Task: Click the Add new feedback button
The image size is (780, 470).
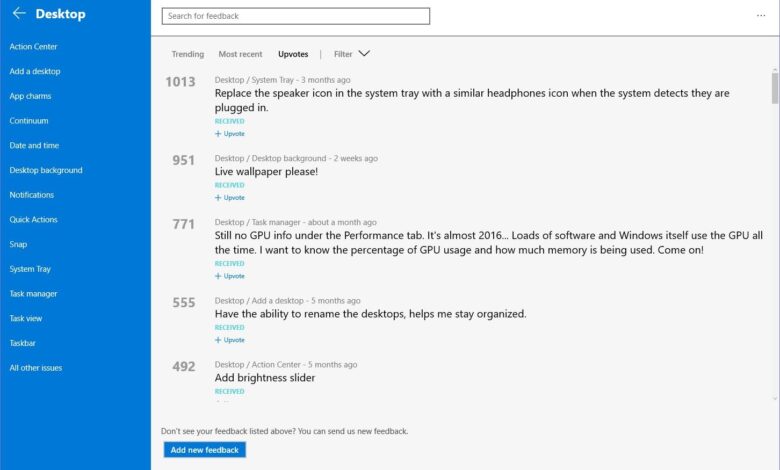Action: coord(204,450)
